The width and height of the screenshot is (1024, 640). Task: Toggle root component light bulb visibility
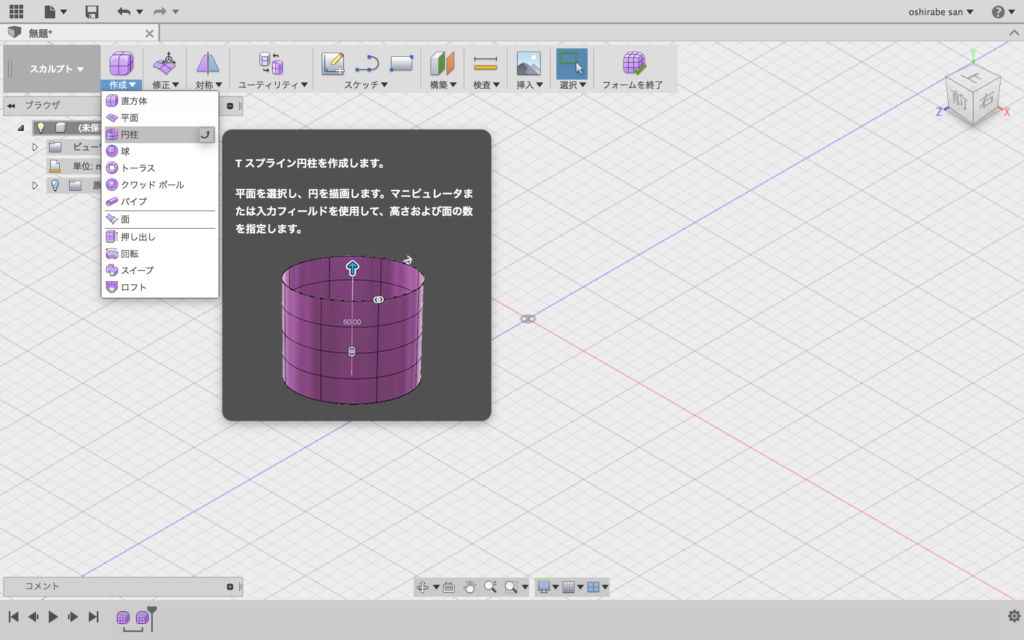(x=40, y=127)
